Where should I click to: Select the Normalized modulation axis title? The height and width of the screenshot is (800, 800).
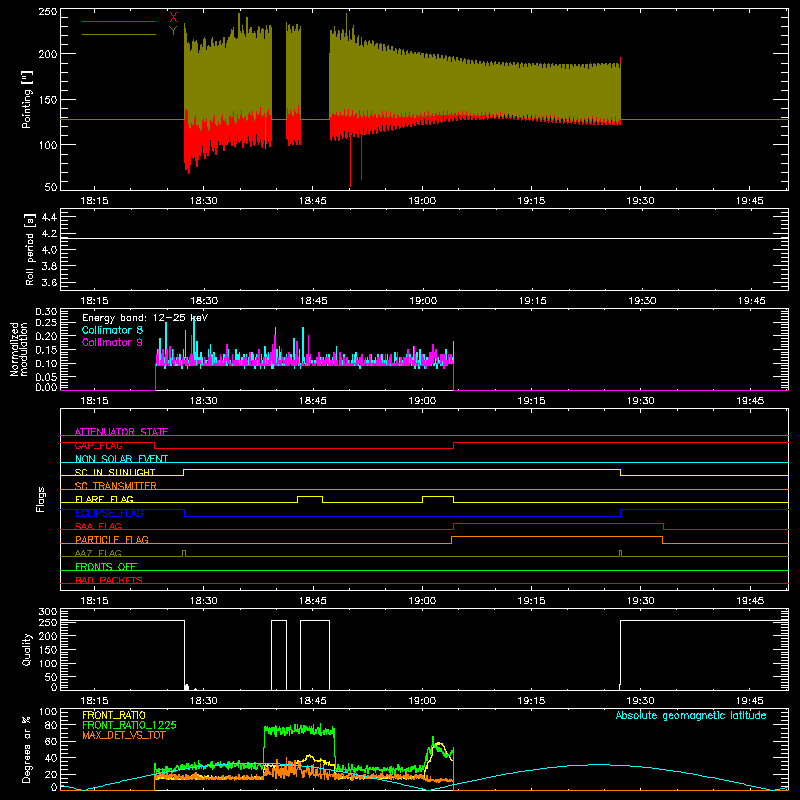pos(19,349)
